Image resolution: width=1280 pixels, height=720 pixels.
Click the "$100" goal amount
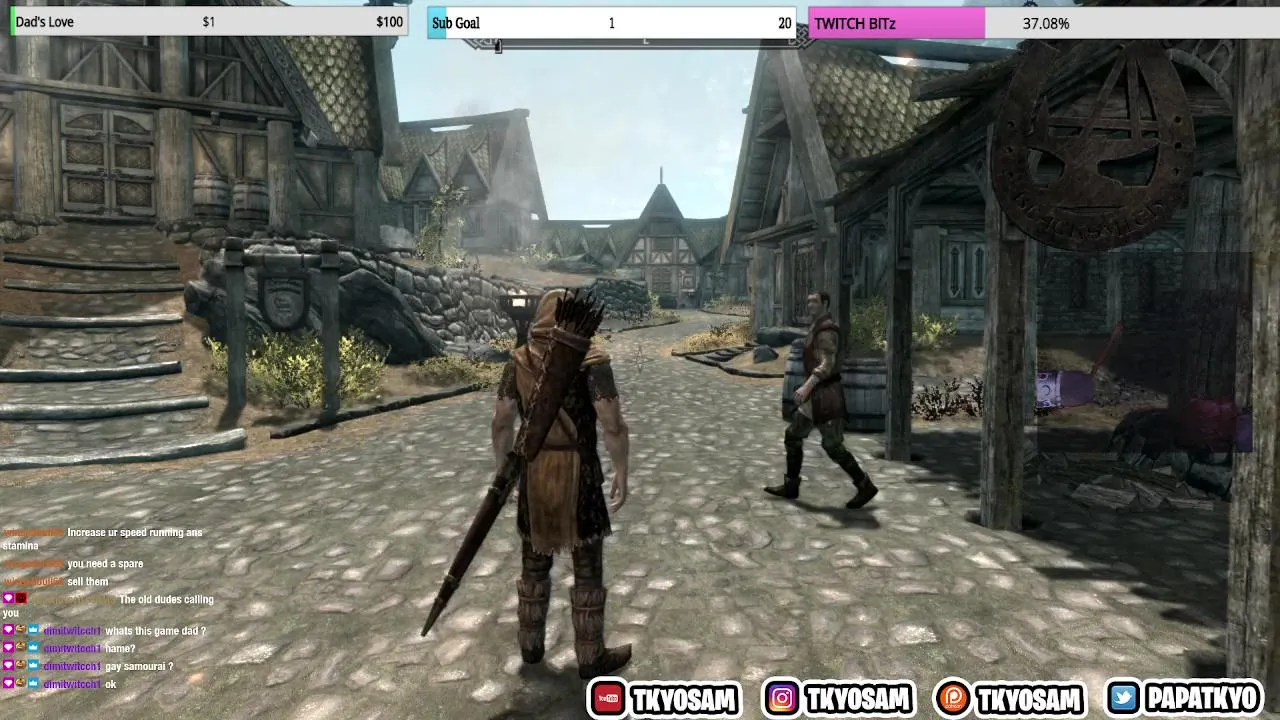pos(390,22)
